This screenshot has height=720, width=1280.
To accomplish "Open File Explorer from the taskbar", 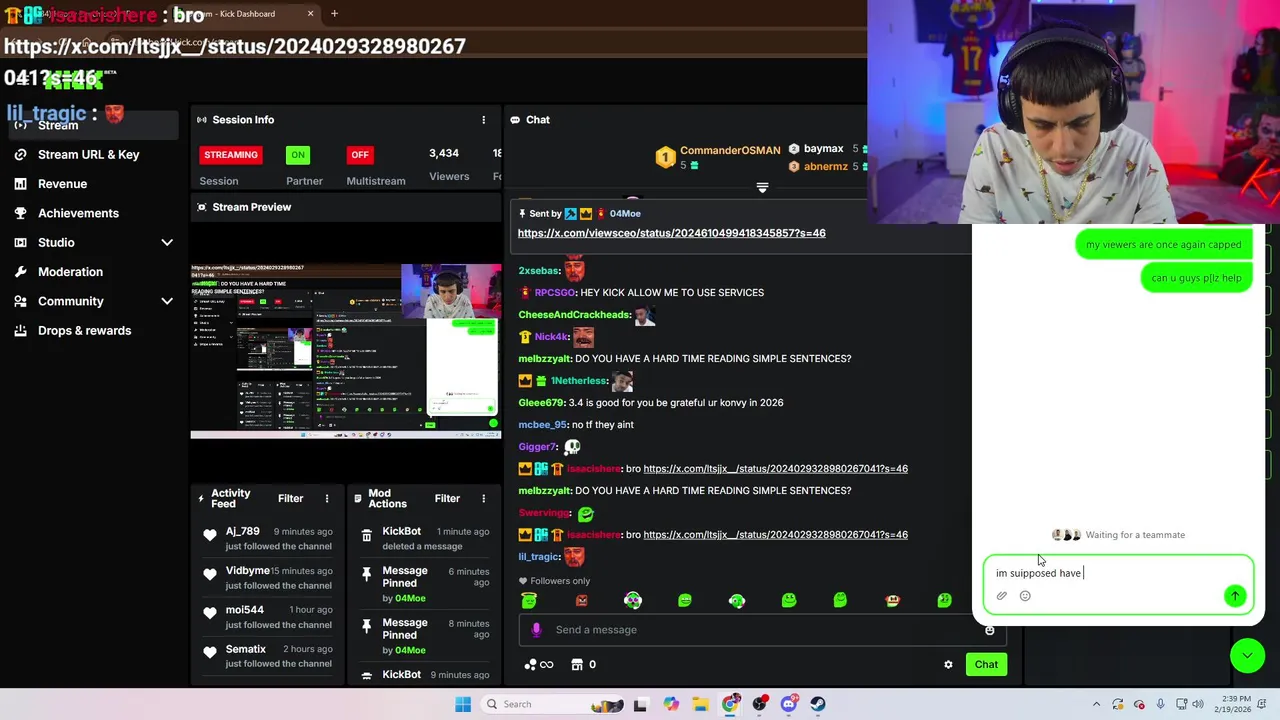I will coord(700,704).
